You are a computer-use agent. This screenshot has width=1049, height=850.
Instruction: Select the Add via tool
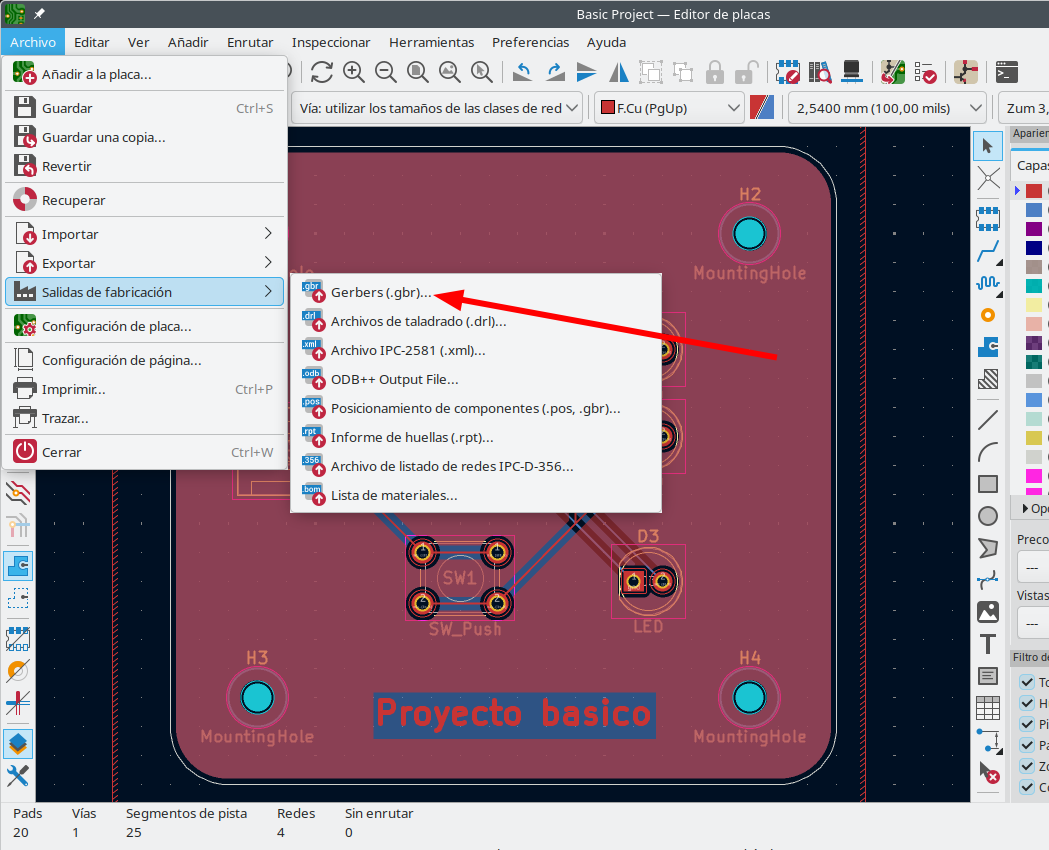pyautogui.click(x=988, y=315)
